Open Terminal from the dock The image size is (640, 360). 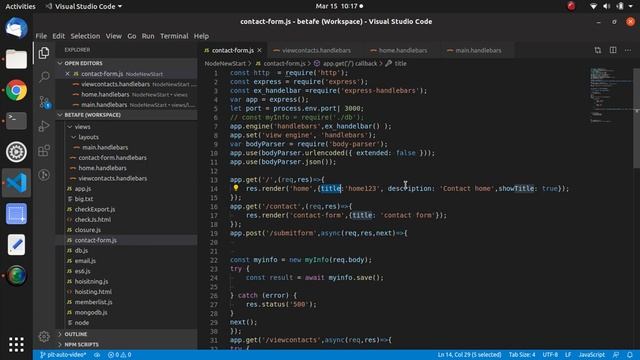(x=16, y=121)
